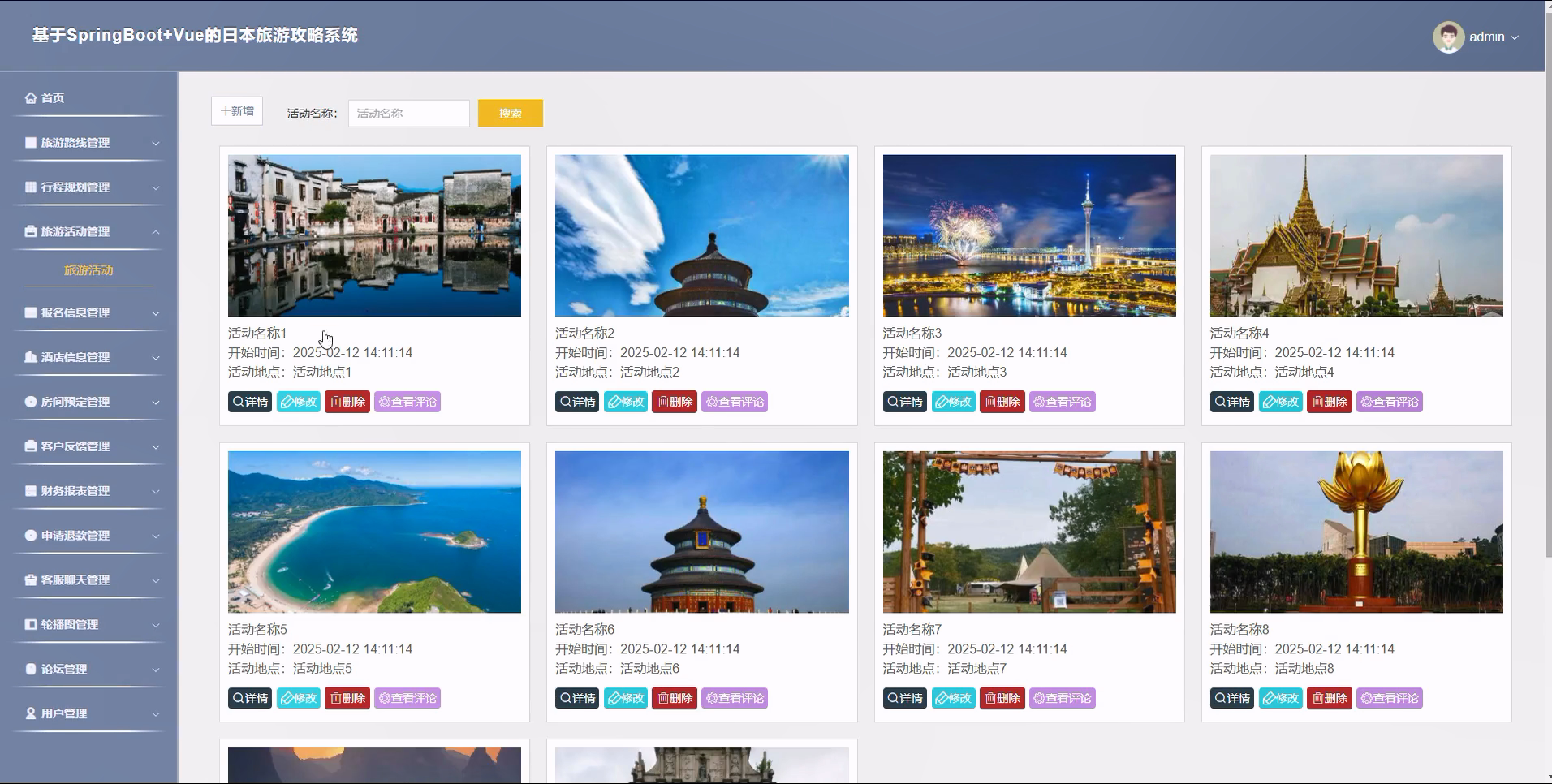The image size is (1552, 784).
Task: Open the 轮播图管理 menu label
Action: coord(70,625)
